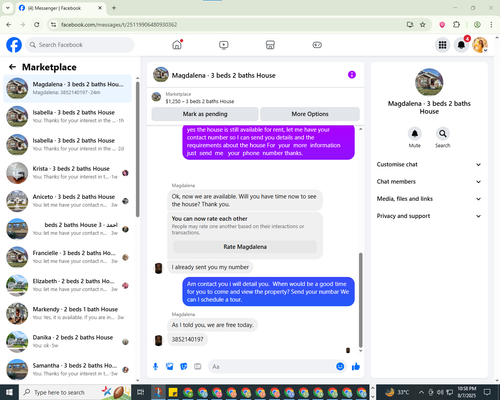
Task: Open the Facebook home logo
Action: point(14,45)
